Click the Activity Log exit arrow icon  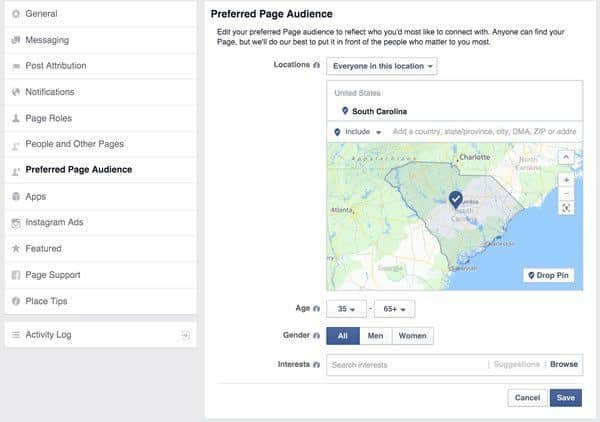[185, 336]
